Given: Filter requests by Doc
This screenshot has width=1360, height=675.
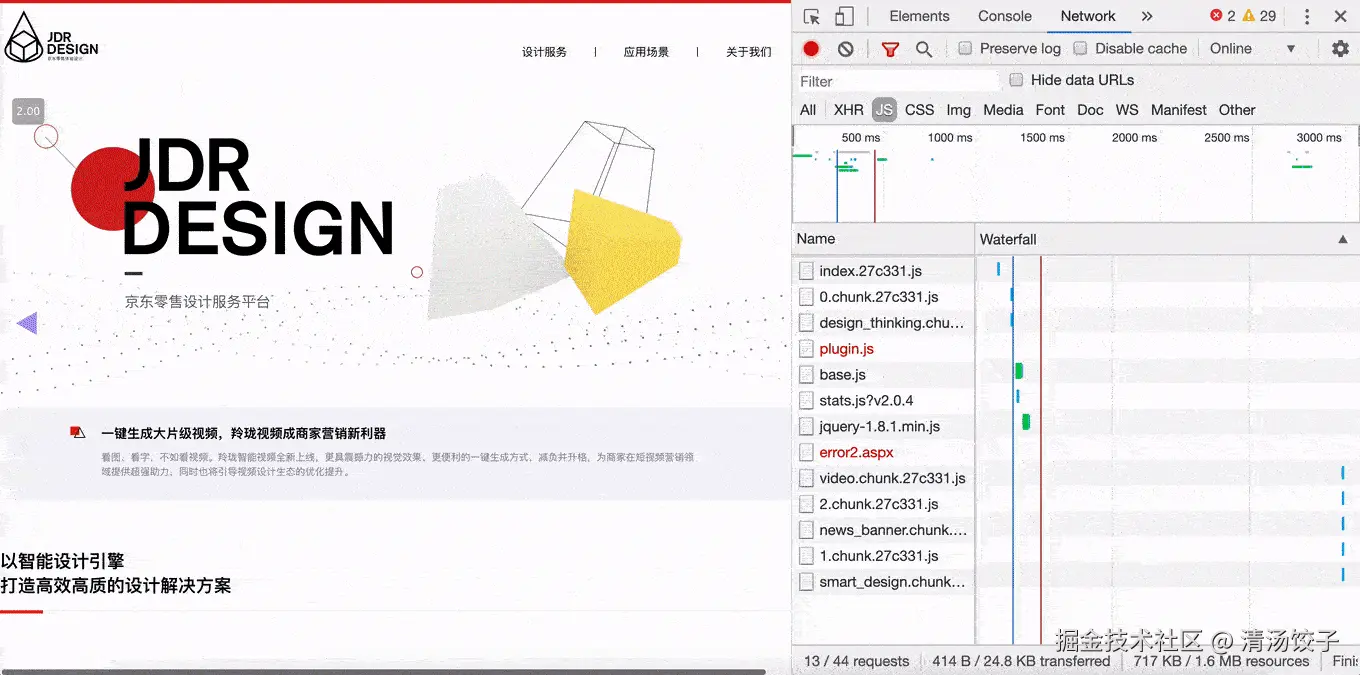Looking at the screenshot, I should (x=1090, y=110).
